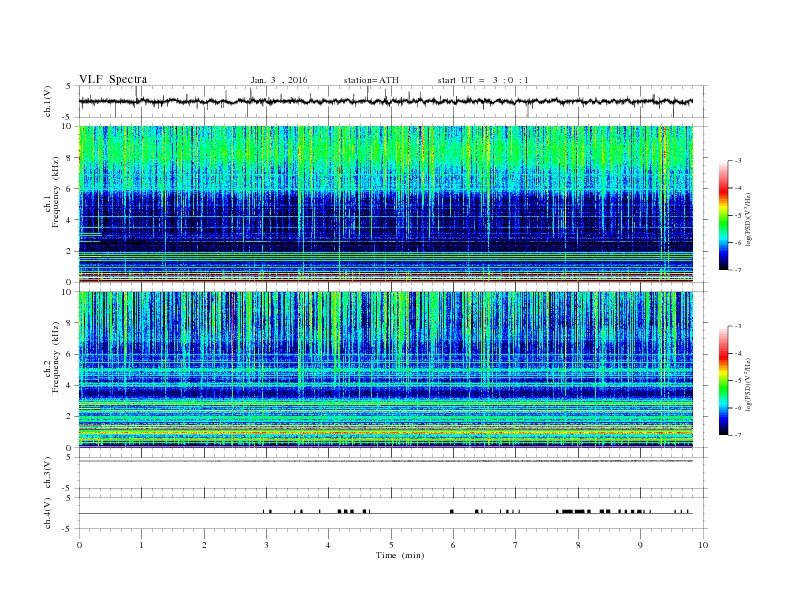Screen dimensions: 792x612
Task: Click the ch.2 spectrogram image
Action: tap(386, 370)
